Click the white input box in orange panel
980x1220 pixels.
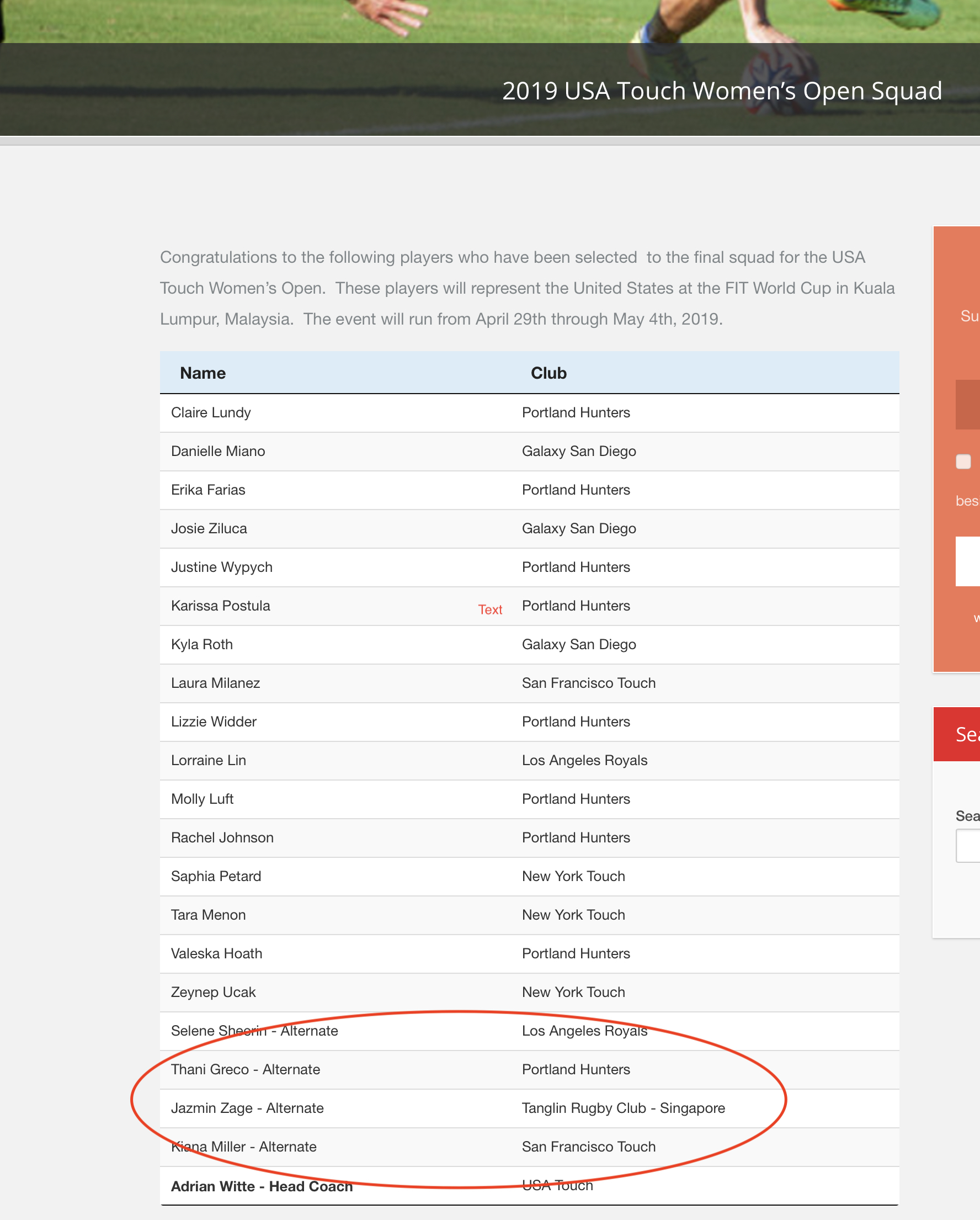point(967,561)
